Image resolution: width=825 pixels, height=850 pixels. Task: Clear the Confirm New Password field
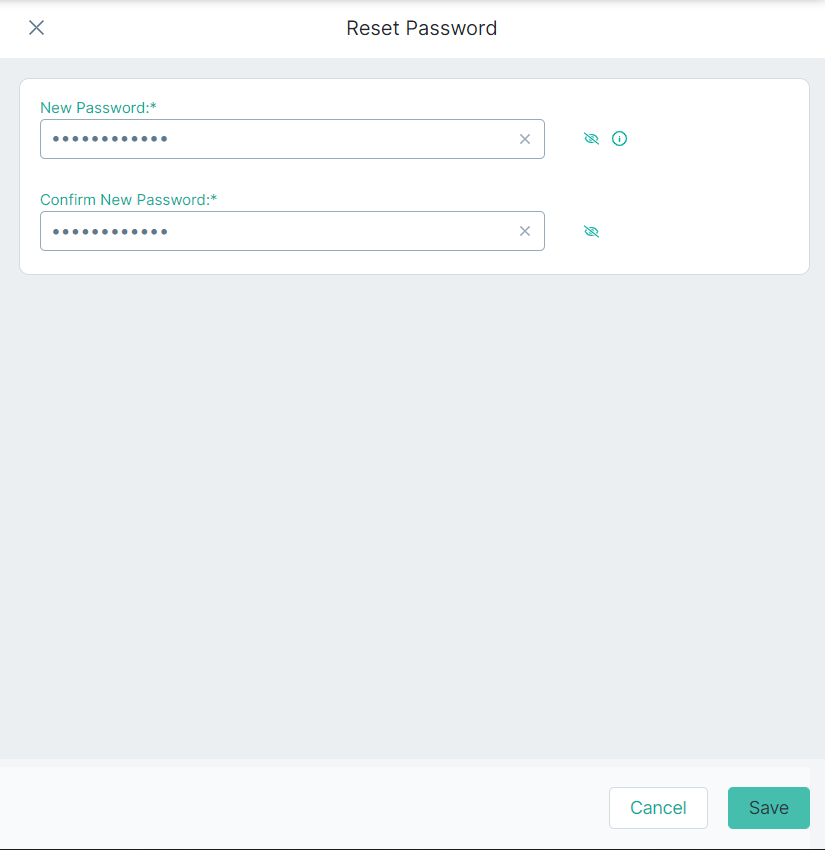525,231
